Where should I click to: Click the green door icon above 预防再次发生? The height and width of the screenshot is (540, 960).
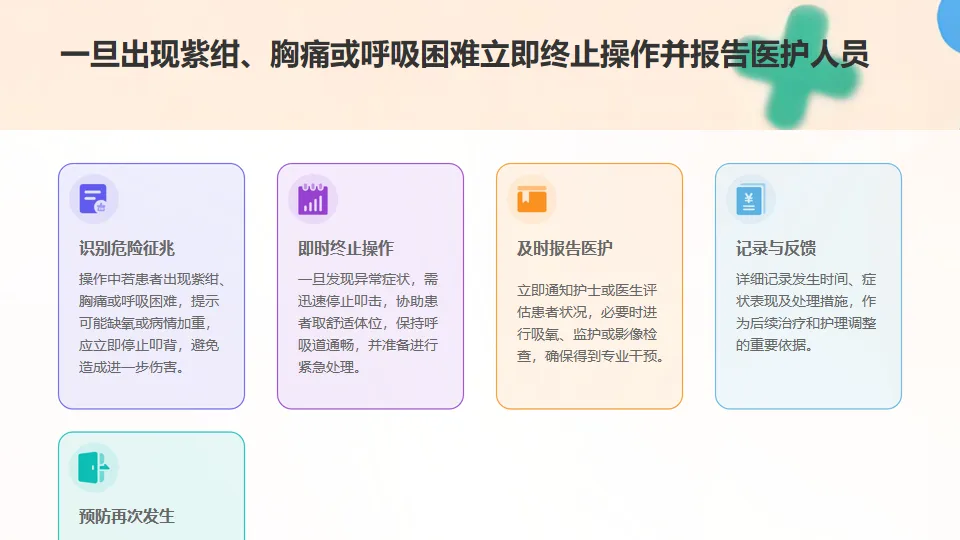tap(94, 468)
